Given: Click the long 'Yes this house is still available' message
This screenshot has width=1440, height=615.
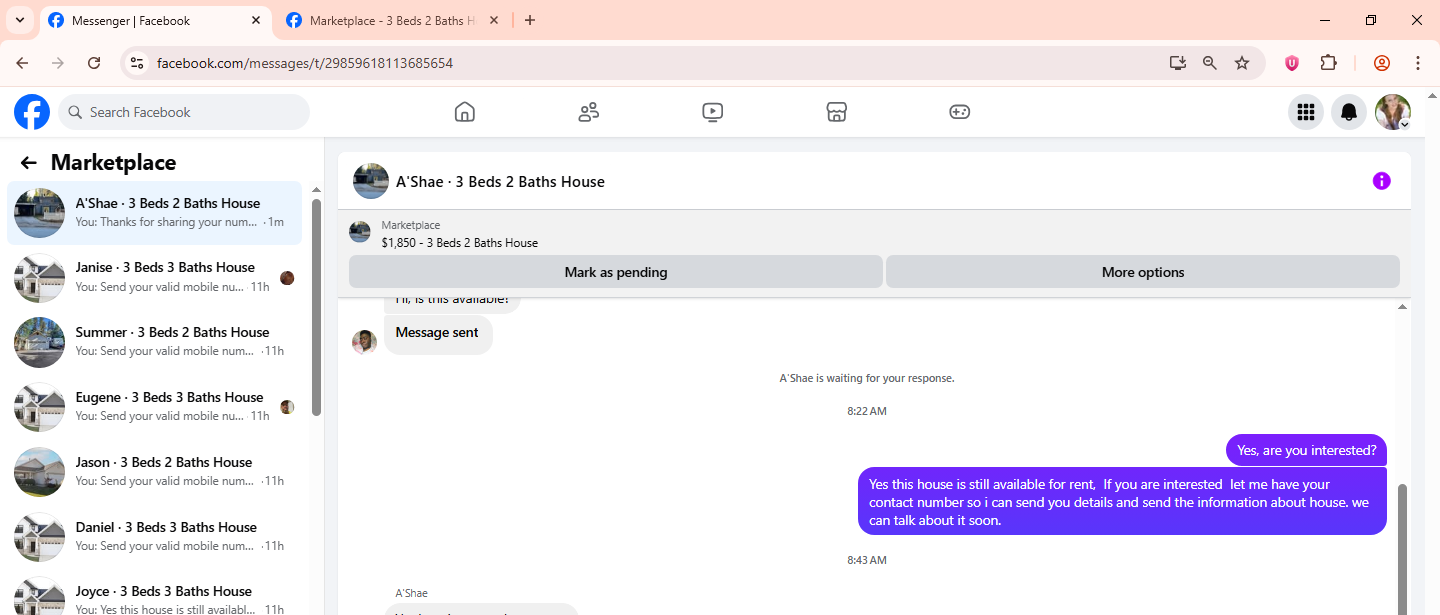Looking at the screenshot, I should [x=1122, y=502].
